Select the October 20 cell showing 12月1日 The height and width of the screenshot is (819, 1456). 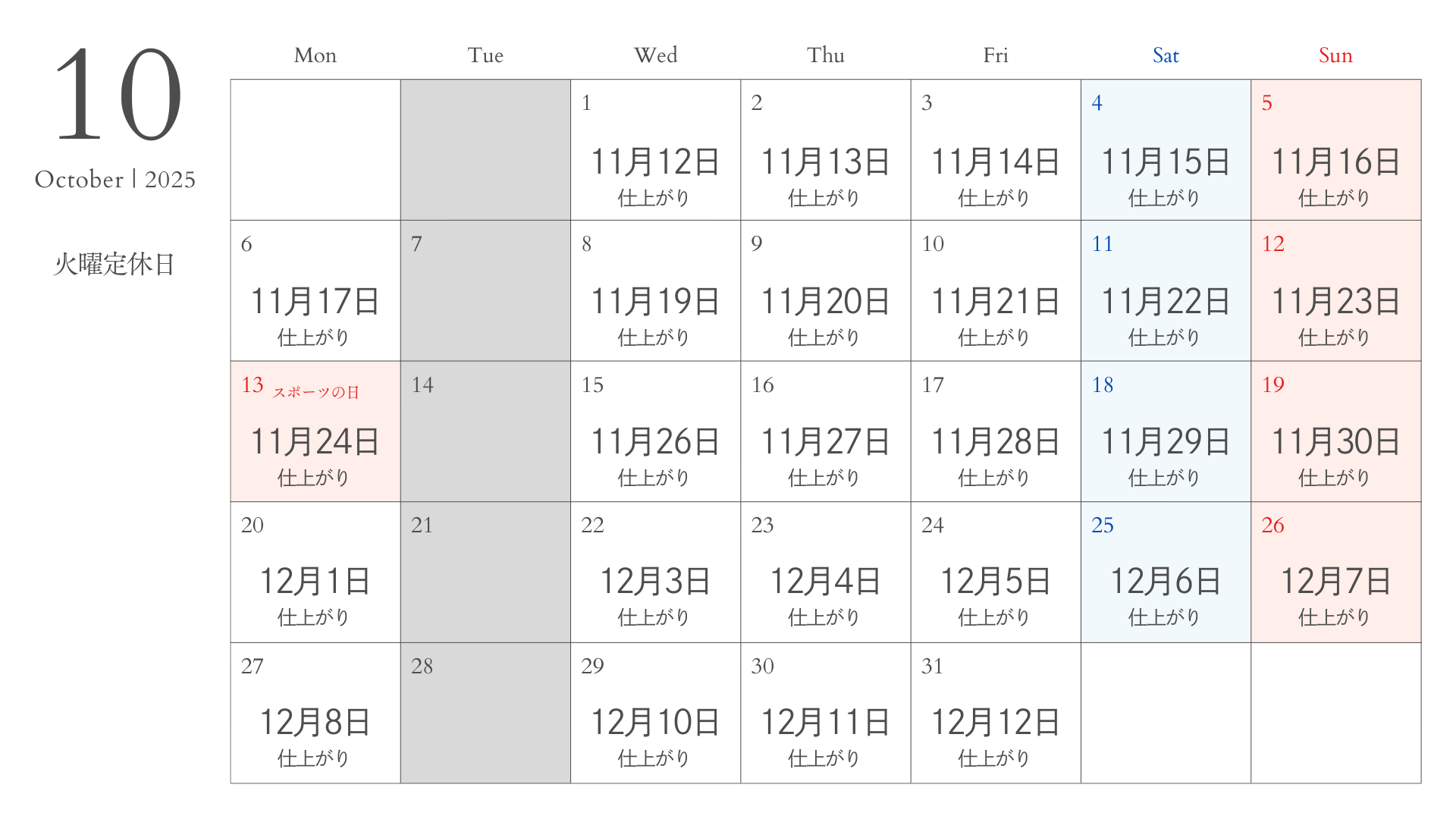click(315, 573)
